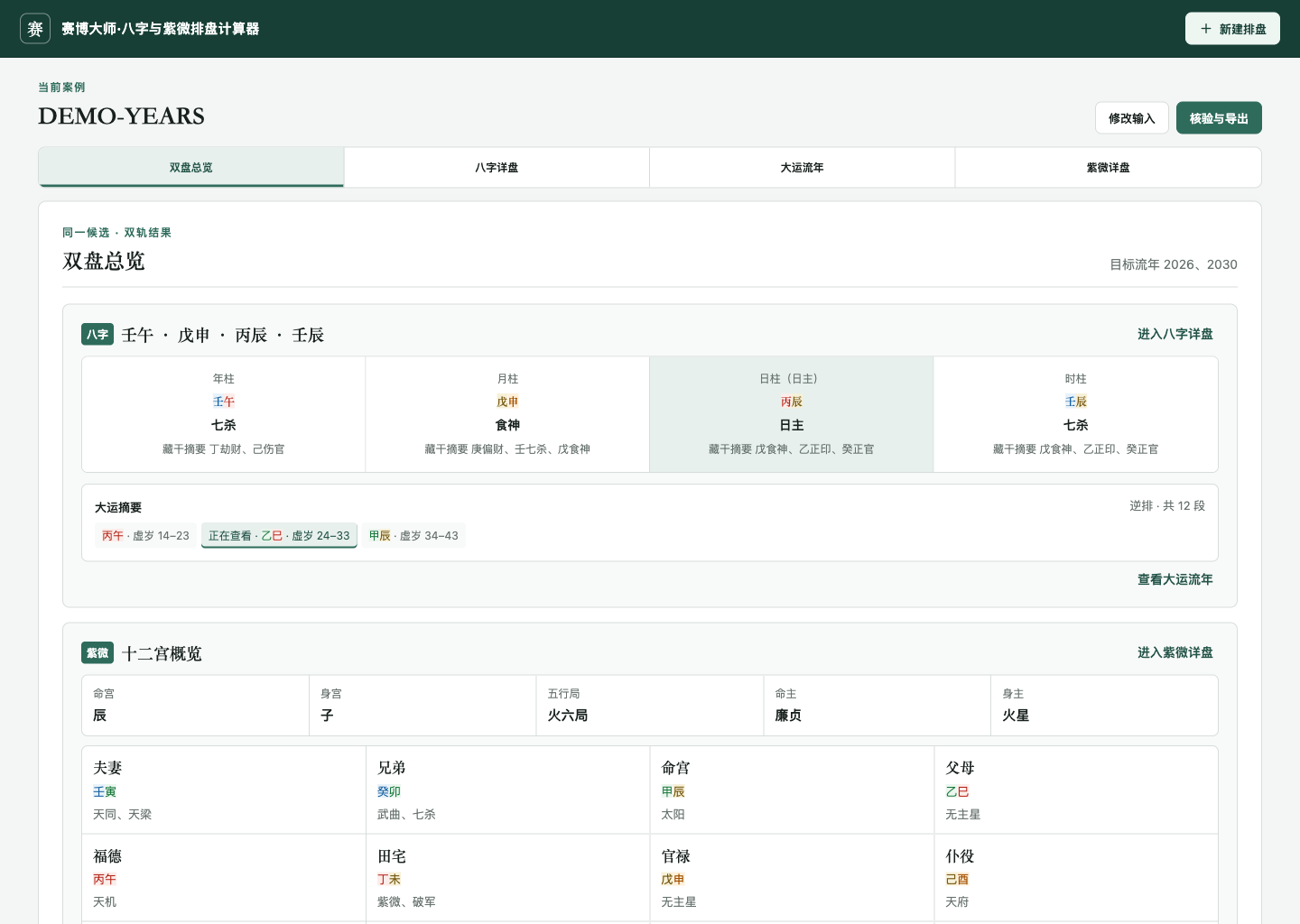Select the 时柱 壬辰 pillar card
Image resolution: width=1300 pixels, height=924 pixels.
click(1076, 414)
